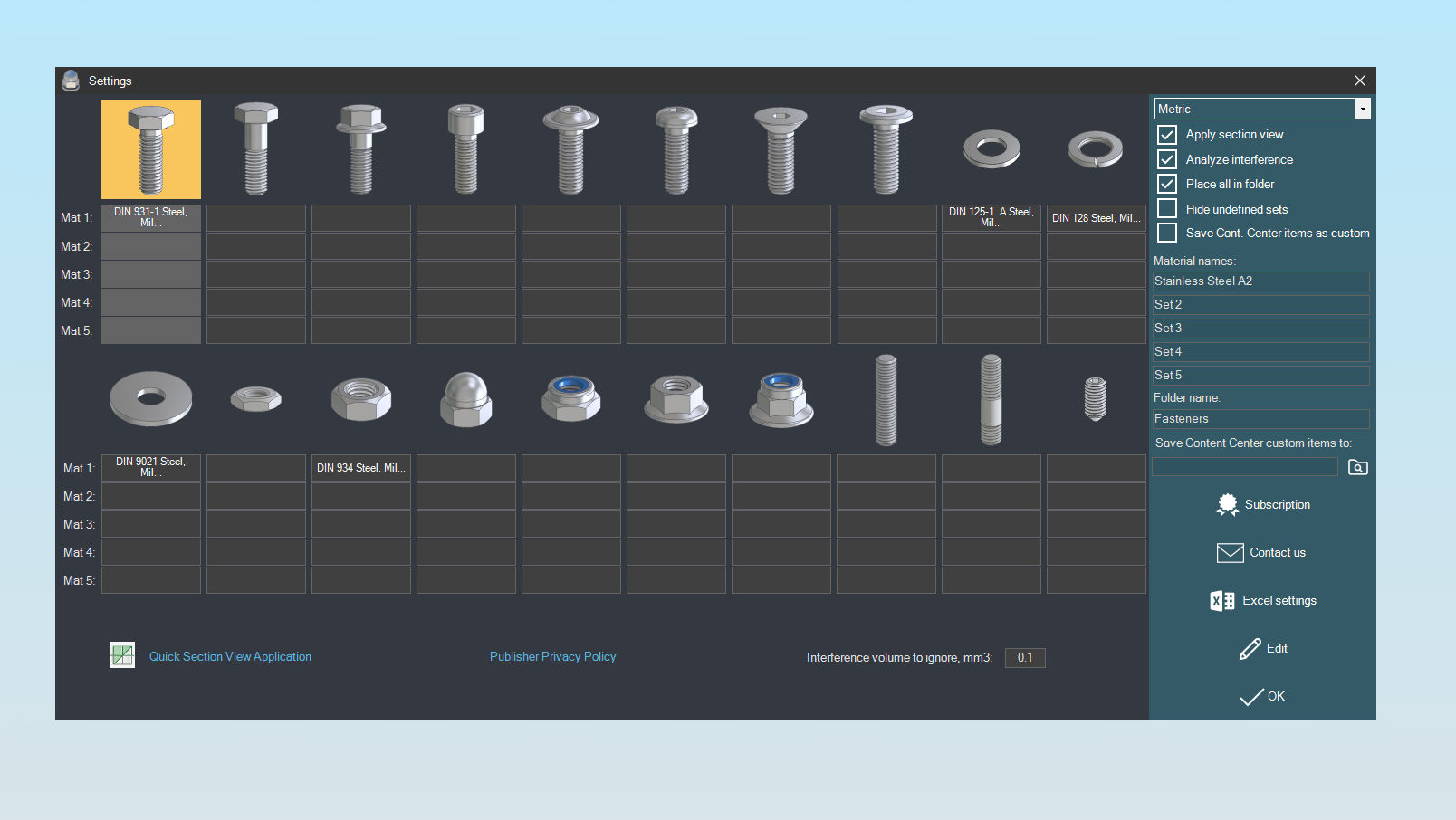This screenshot has height=820, width=1456.
Task: Select the socket head cap screw
Action: [466, 148]
